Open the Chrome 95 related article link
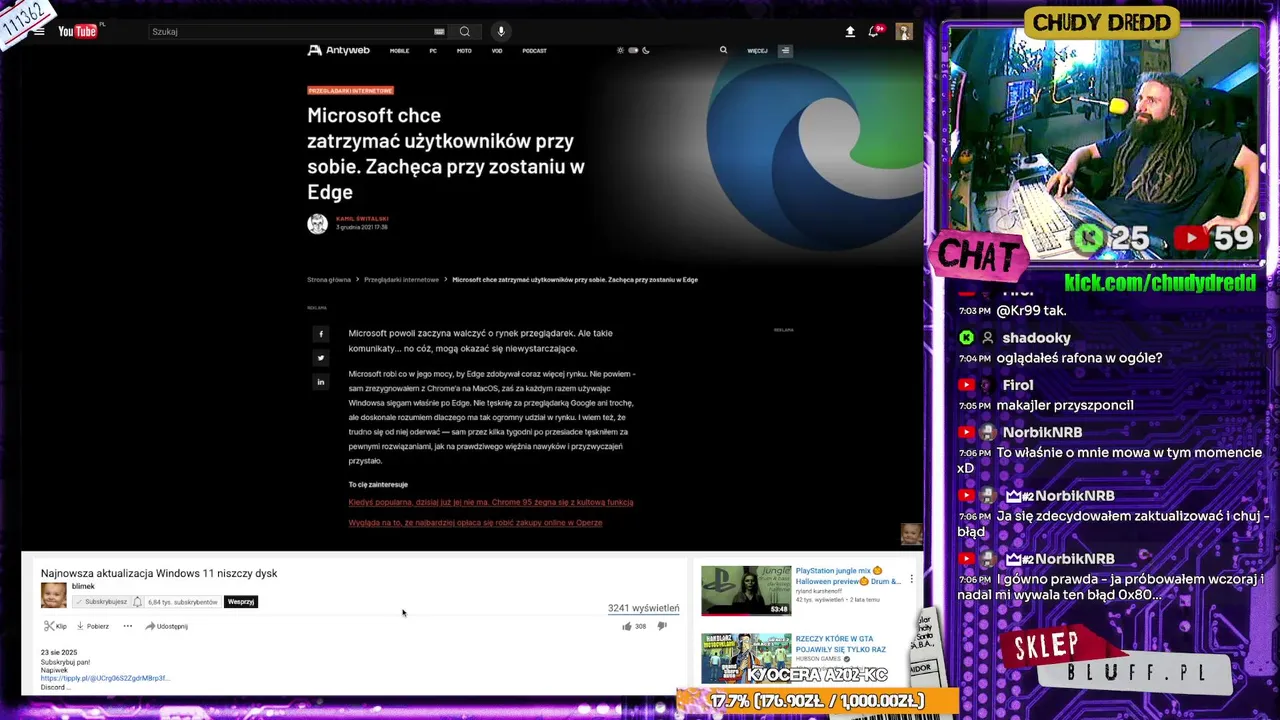The width and height of the screenshot is (1280, 720). coord(491,502)
